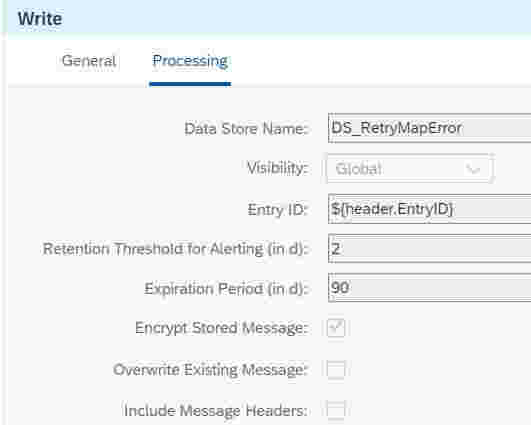The height and width of the screenshot is (425, 531).
Task: Click the Visibility label text
Action: point(277,168)
